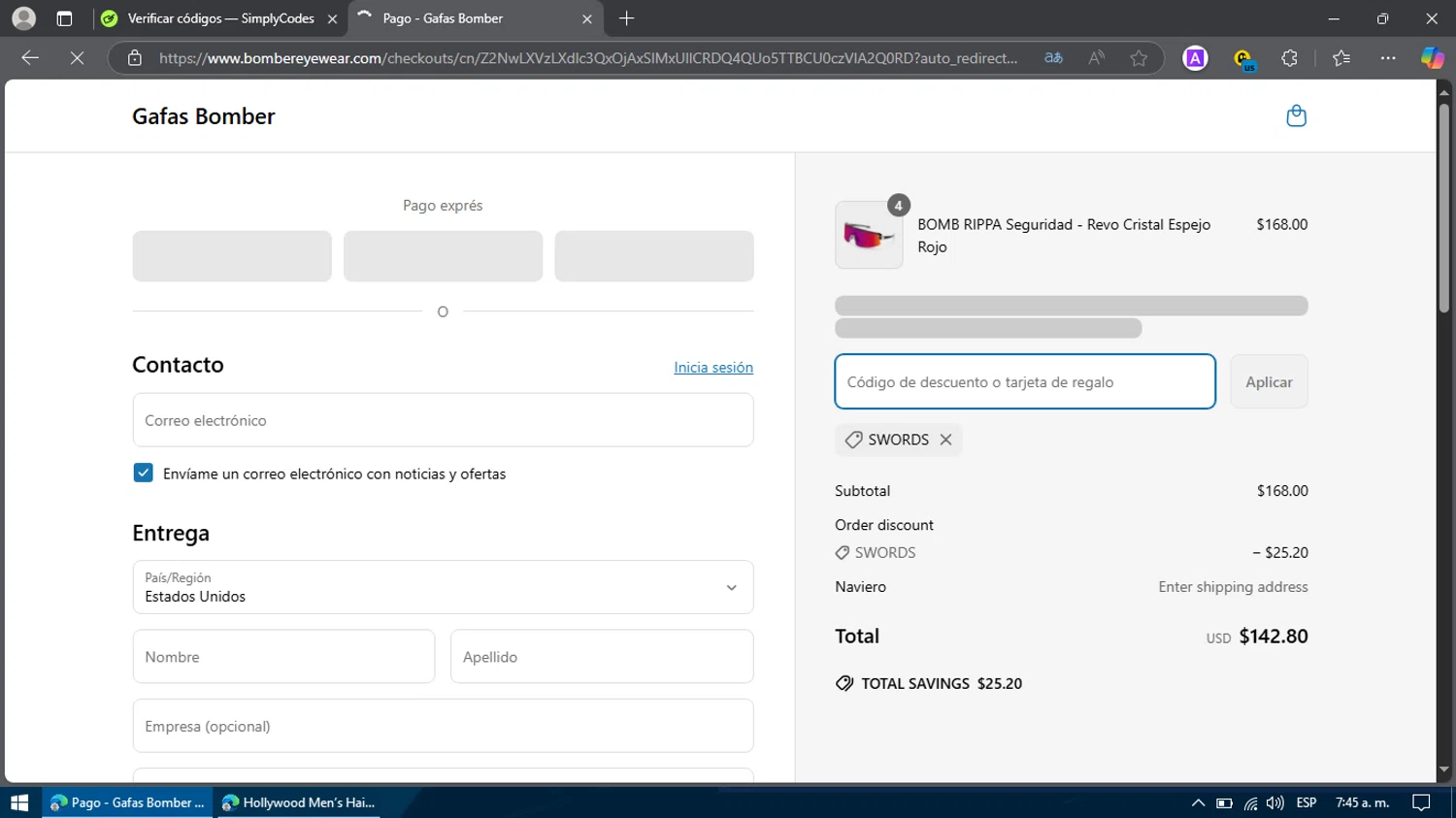Open the volume tray icon

coord(1275,802)
